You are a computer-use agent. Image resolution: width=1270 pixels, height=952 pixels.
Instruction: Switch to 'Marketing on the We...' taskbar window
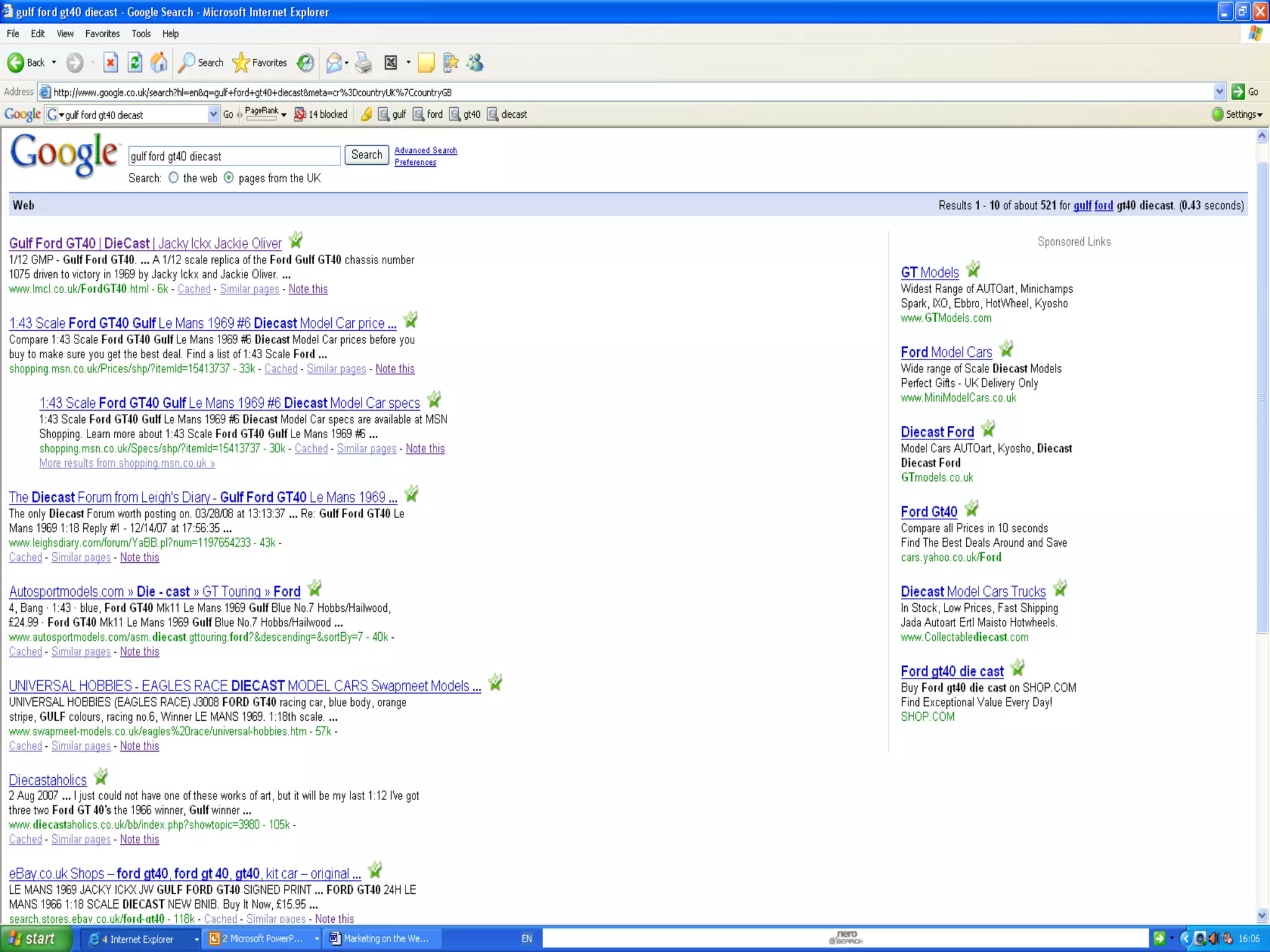383,938
